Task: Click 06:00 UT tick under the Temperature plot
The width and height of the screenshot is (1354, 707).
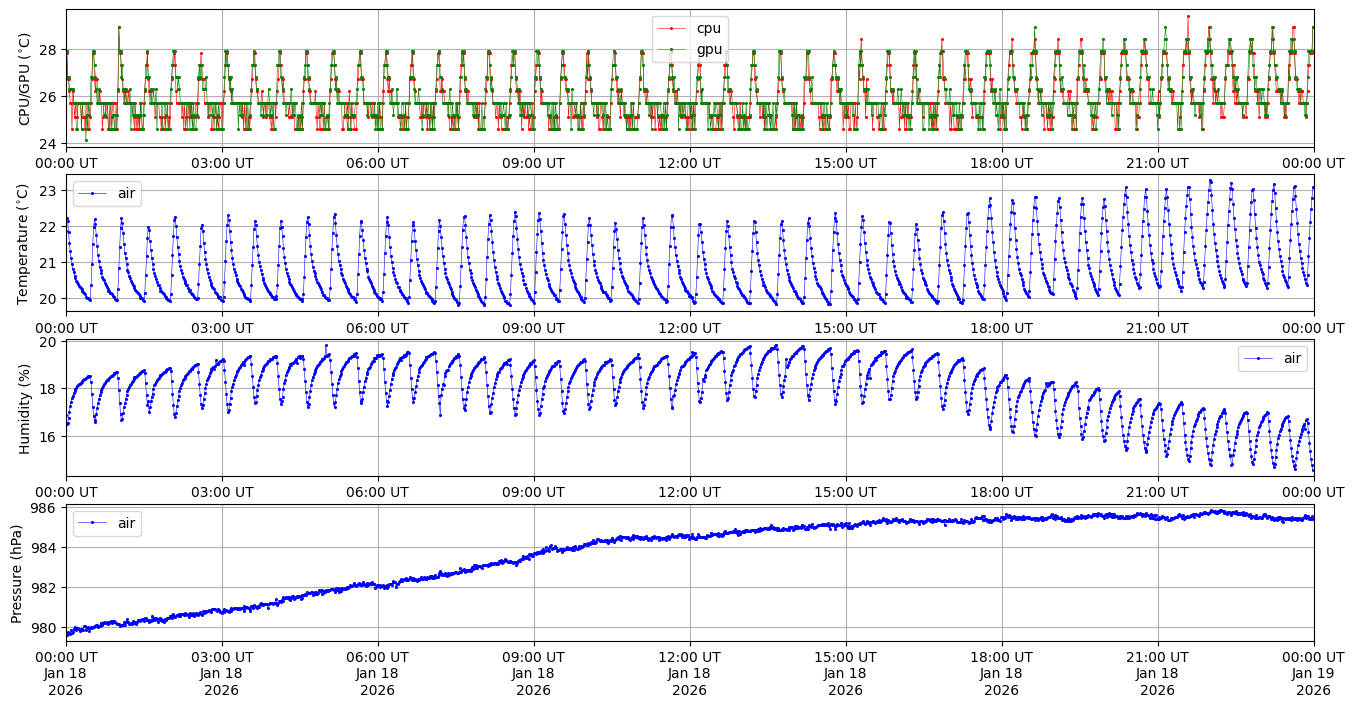Action: coord(377,328)
